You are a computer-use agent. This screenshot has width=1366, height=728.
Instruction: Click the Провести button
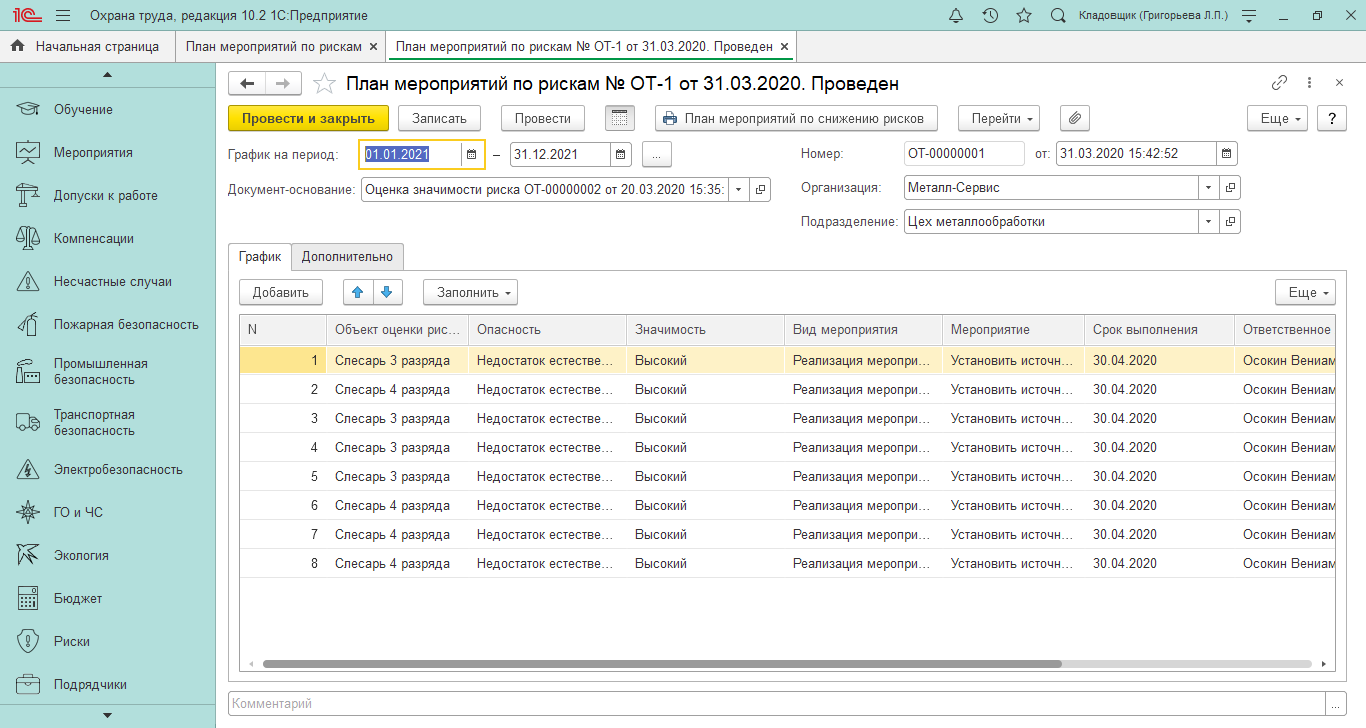click(x=543, y=118)
